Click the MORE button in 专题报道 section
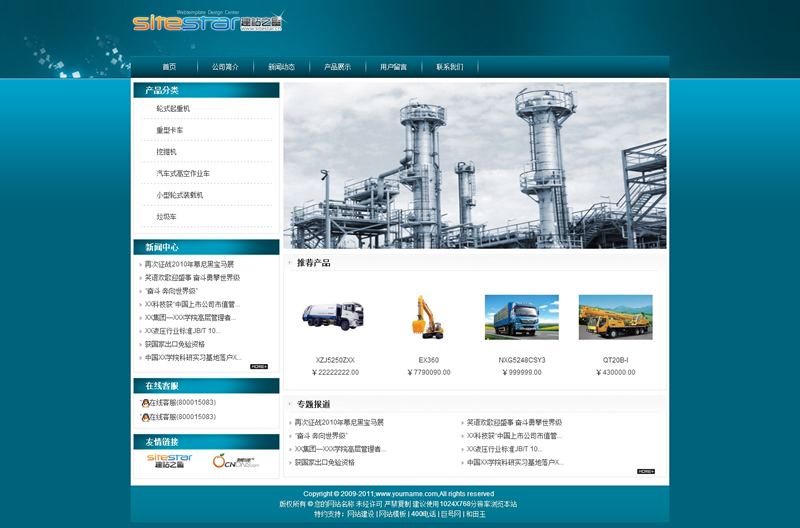Viewport: 800px width, 528px height. tap(645, 471)
